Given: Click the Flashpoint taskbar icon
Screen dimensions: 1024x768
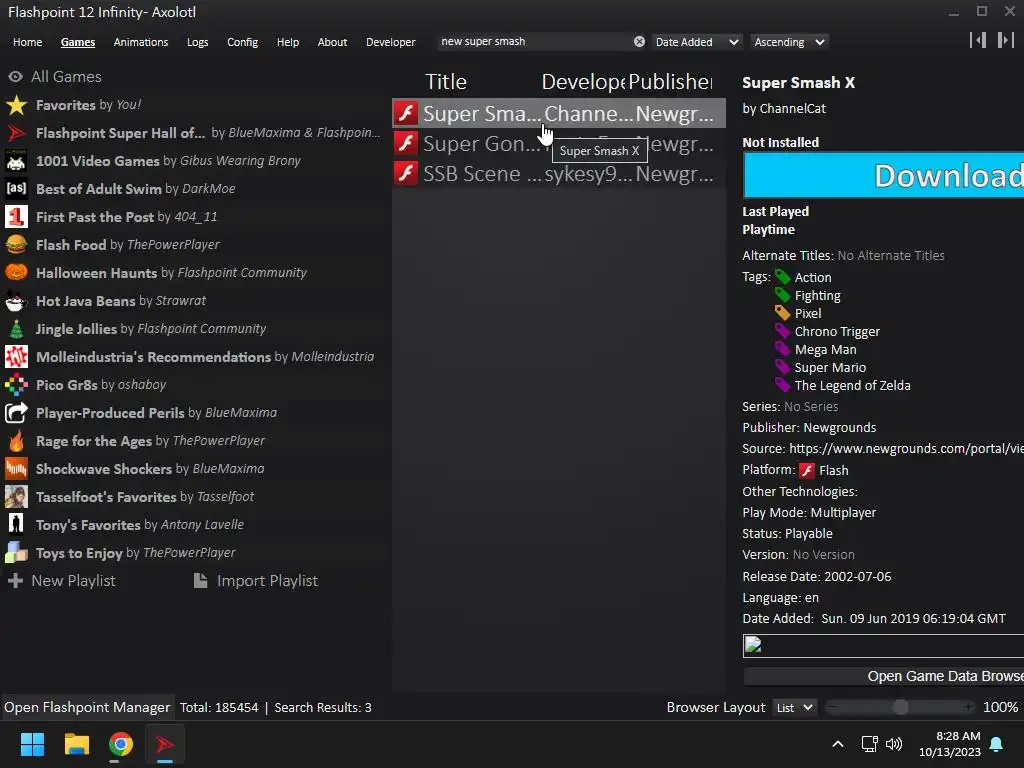Looking at the screenshot, I should coord(165,744).
